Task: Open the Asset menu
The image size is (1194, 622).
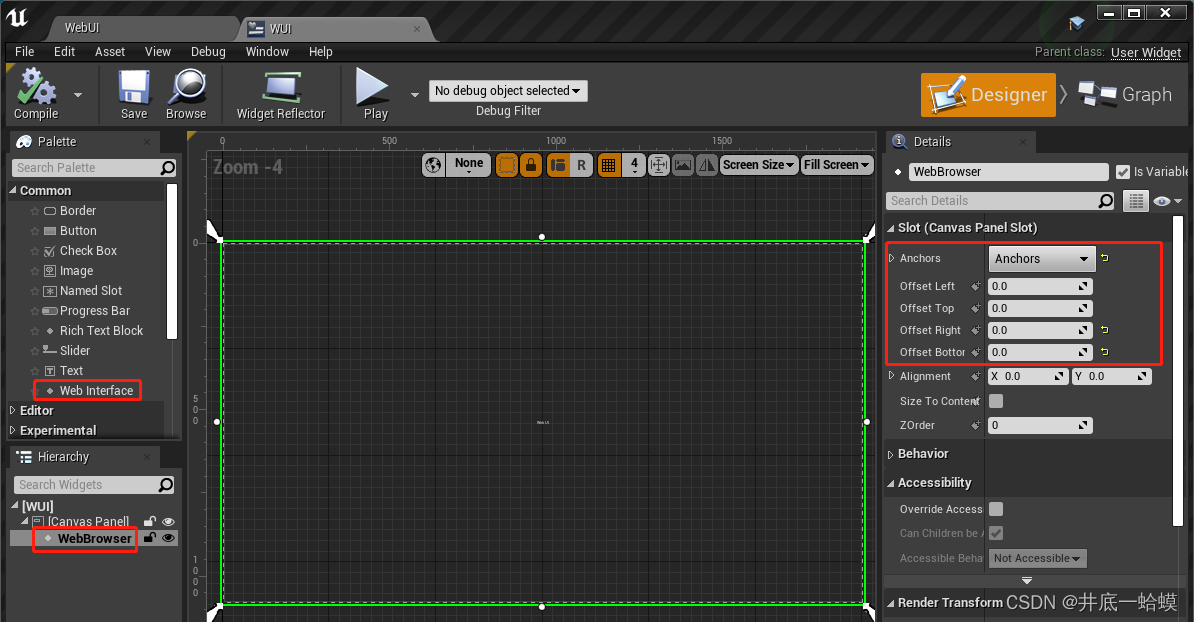Action: pos(110,52)
